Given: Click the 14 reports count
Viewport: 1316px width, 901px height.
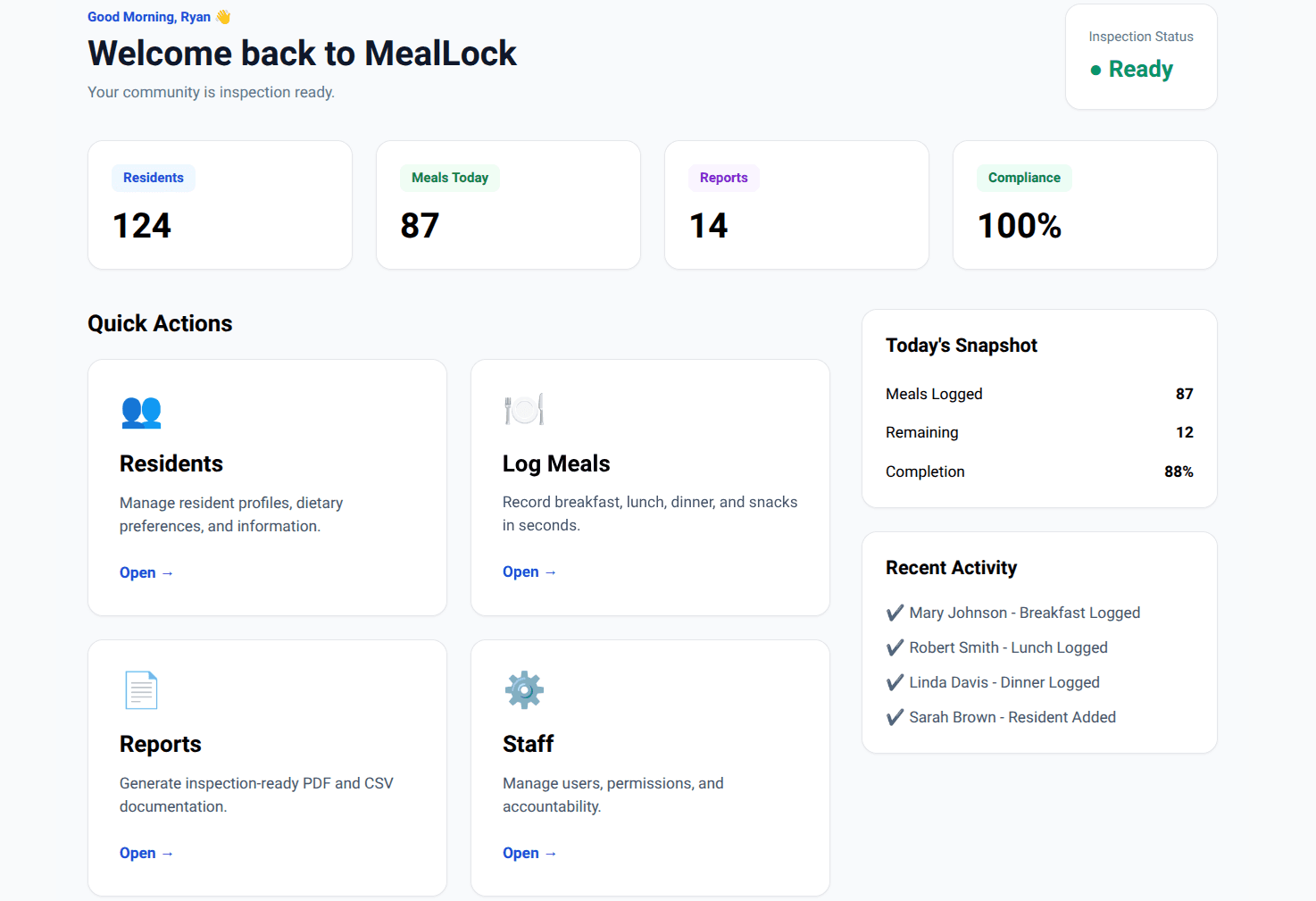Looking at the screenshot, I should [x=709, y=226].
